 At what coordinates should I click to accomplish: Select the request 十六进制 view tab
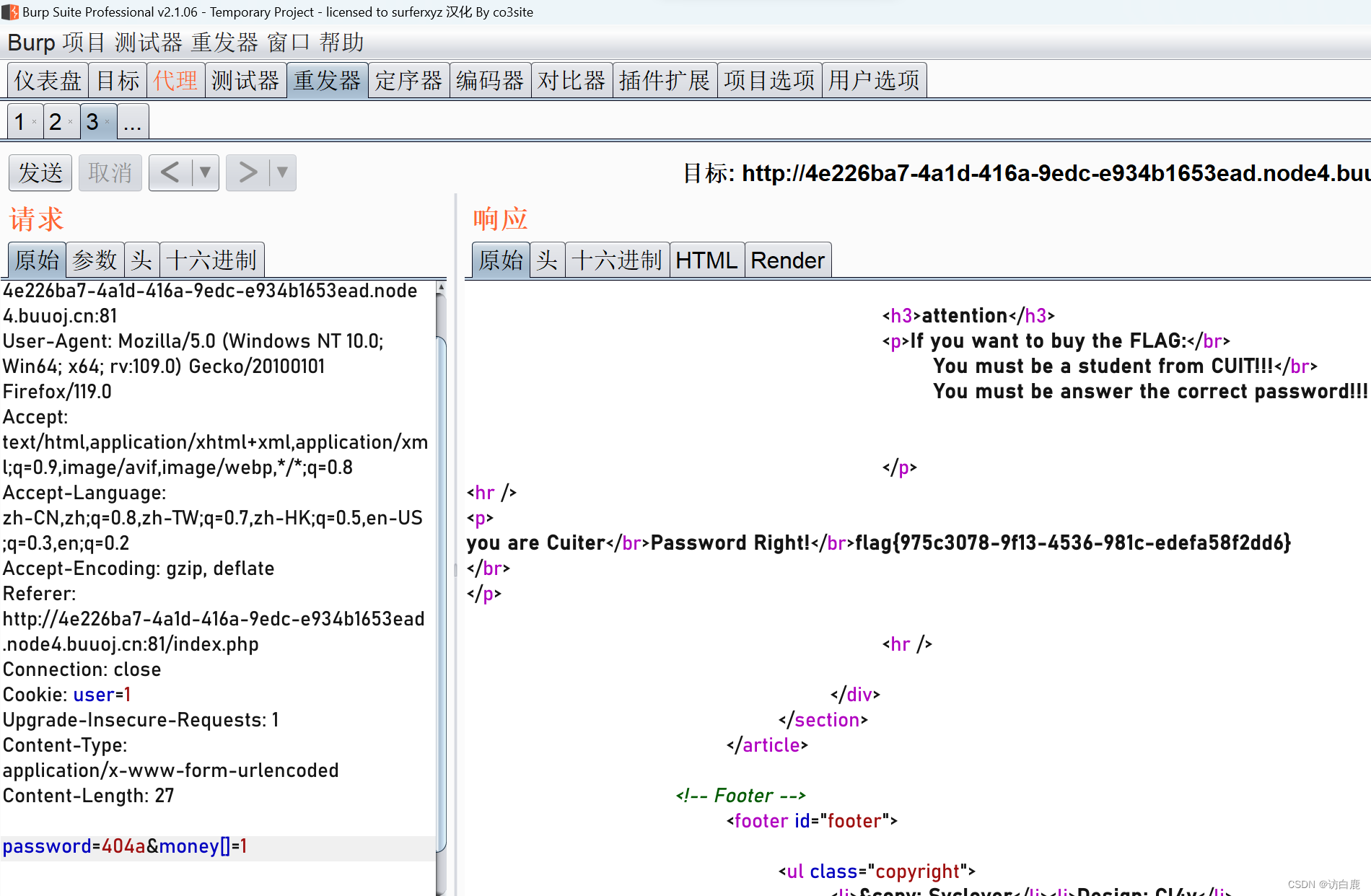click(211, 260)
